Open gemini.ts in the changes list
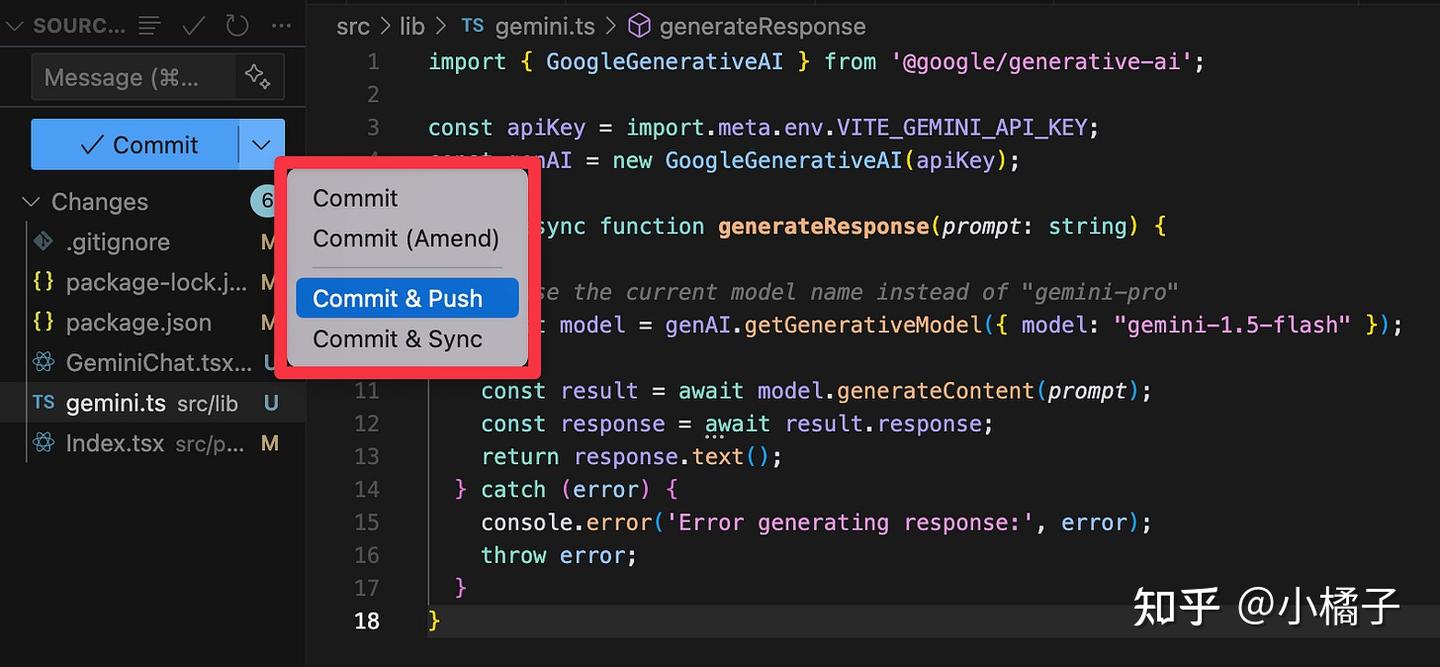Viewport: 1440px width, 667px height. (115, 403)
